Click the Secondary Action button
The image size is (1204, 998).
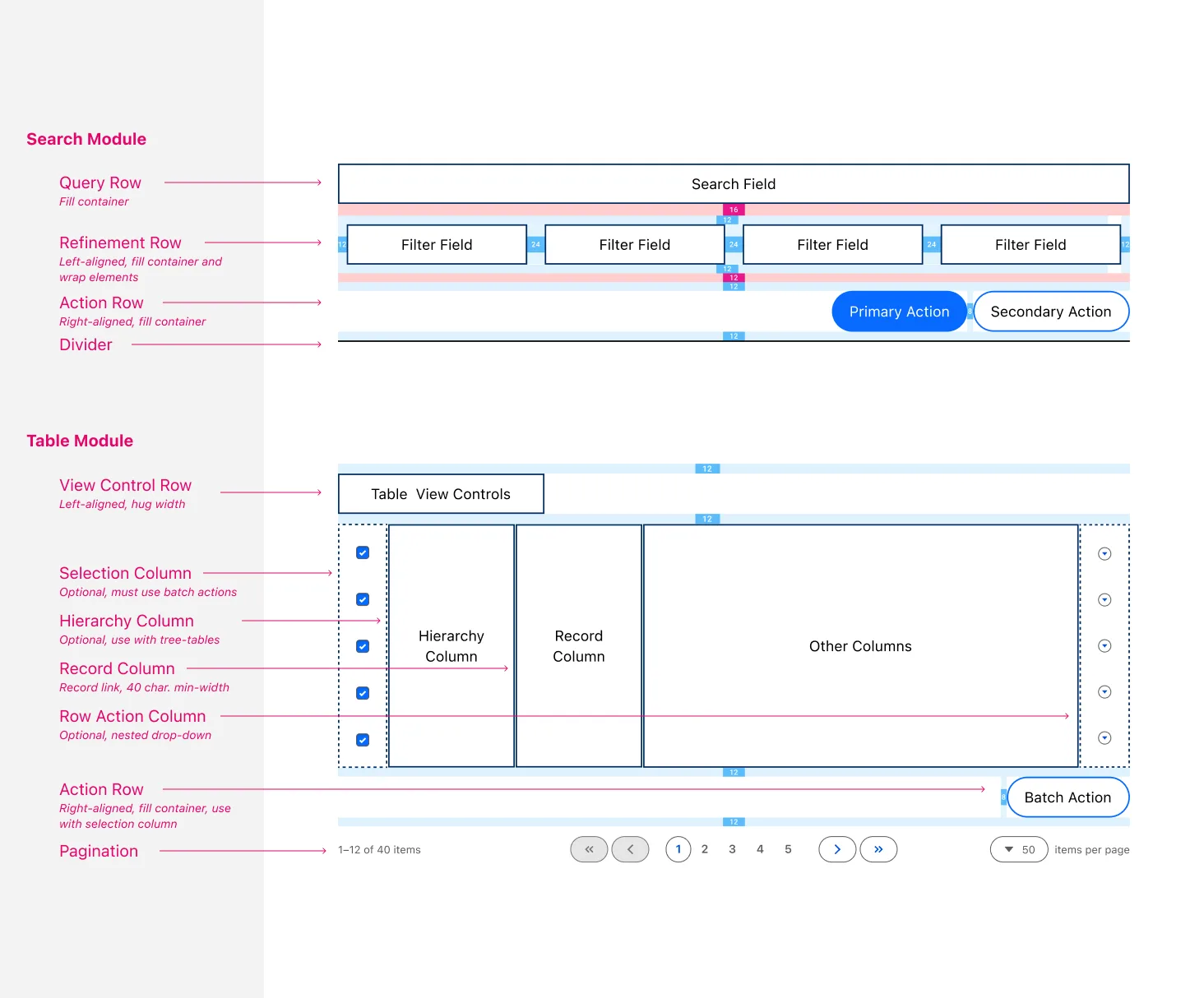pyautogui.click(x=1050, y=312)
